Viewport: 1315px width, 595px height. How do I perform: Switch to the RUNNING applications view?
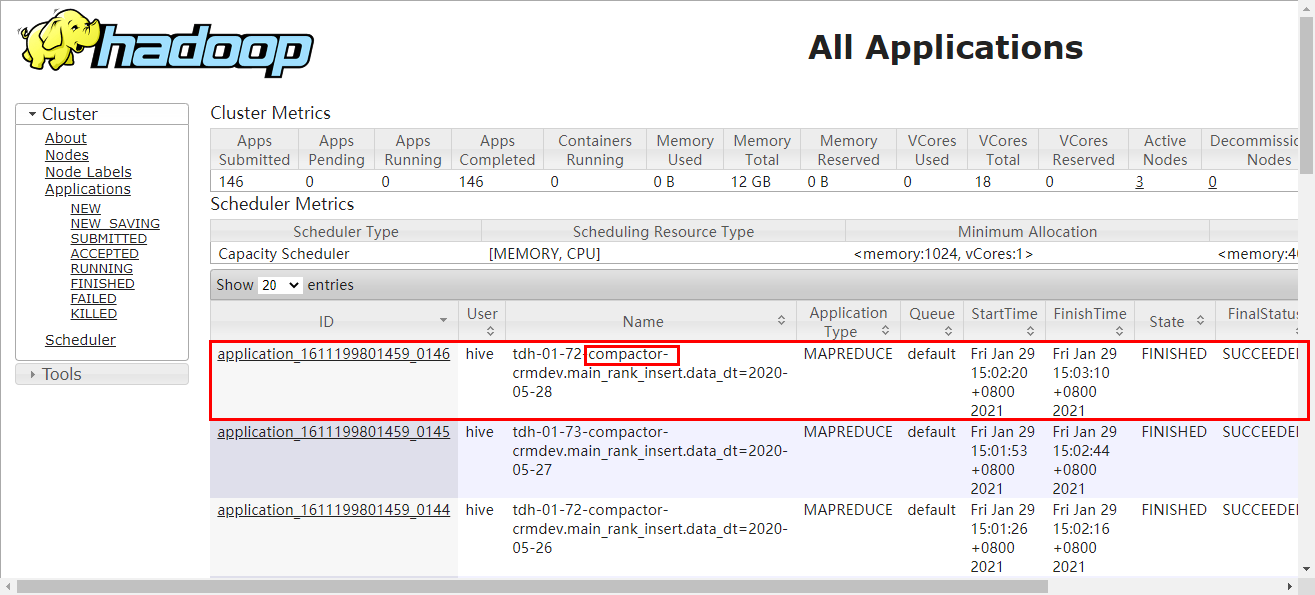click(101, 268)
